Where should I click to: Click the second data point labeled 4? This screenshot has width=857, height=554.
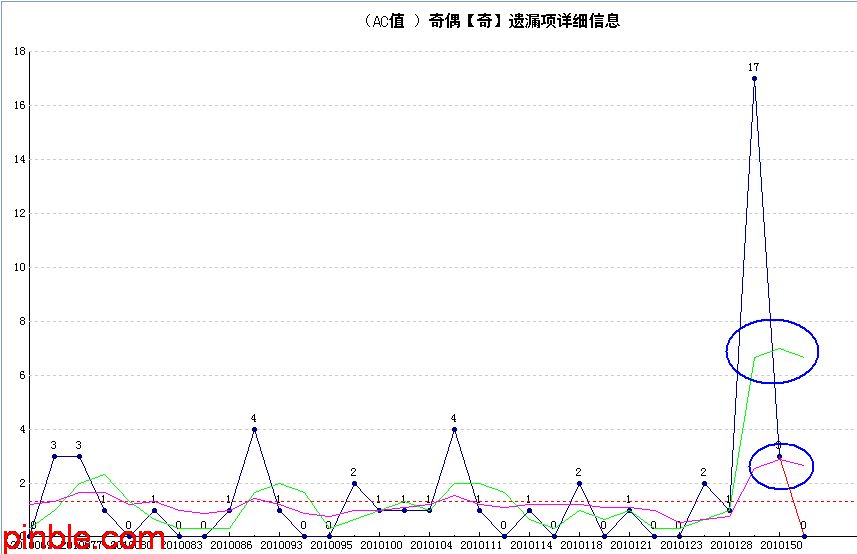[454, 429]
